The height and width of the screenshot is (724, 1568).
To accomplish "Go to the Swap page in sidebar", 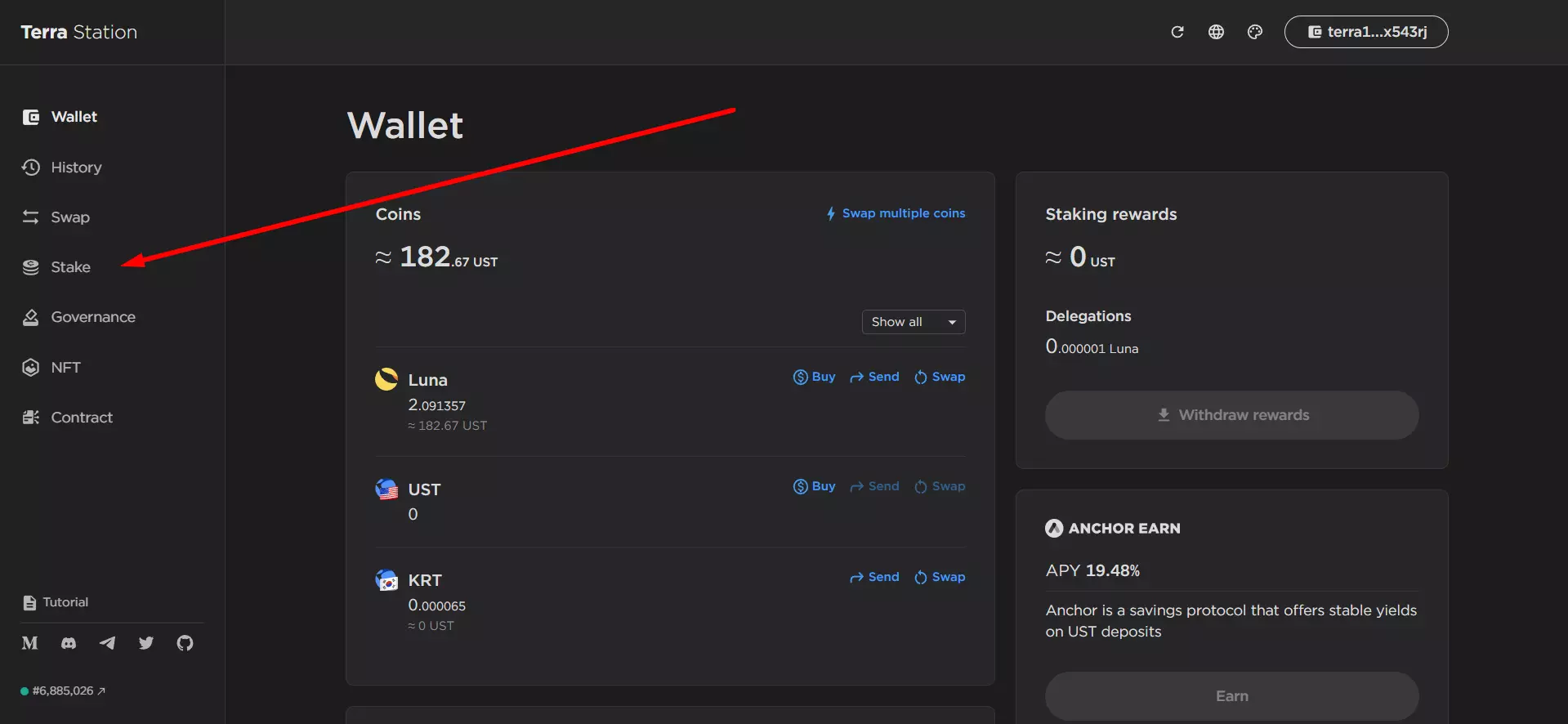I will [56, 217].
